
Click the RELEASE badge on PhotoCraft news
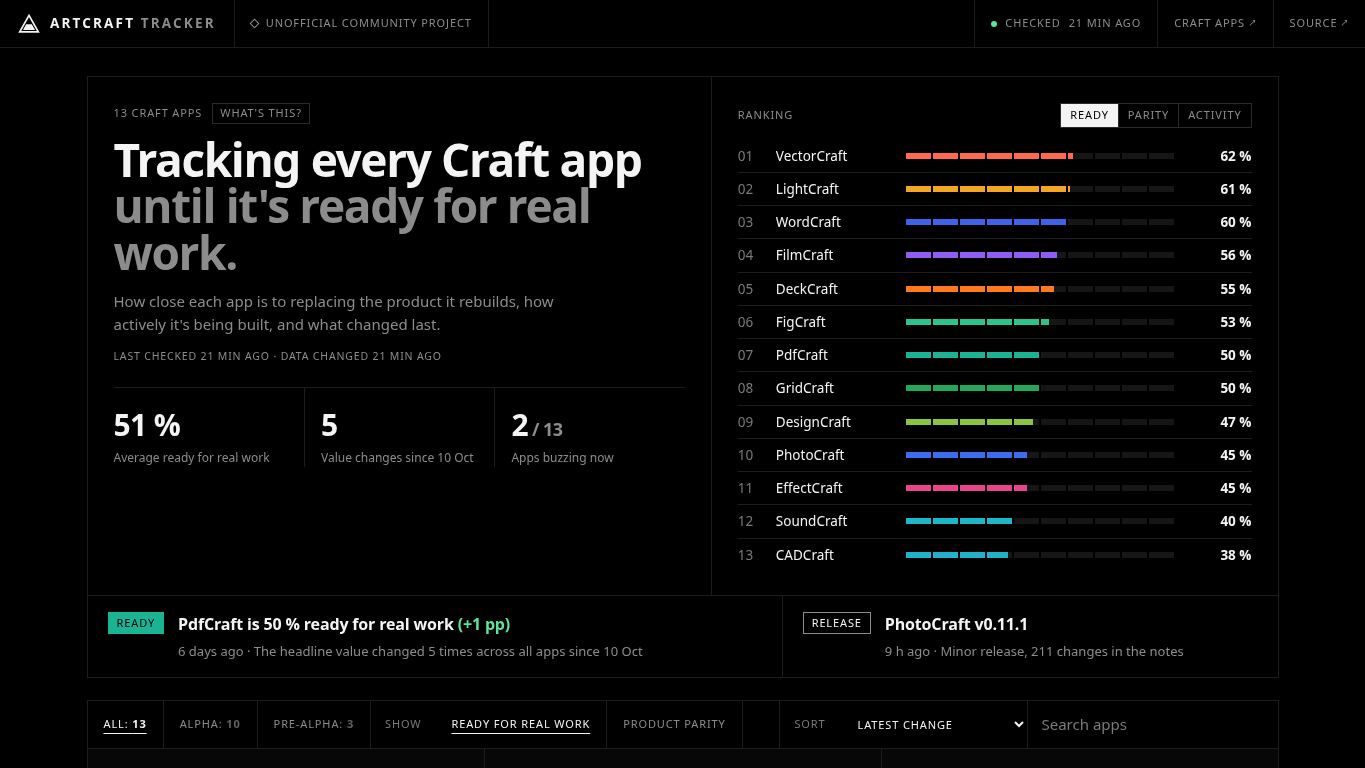[x=836, y=623]
